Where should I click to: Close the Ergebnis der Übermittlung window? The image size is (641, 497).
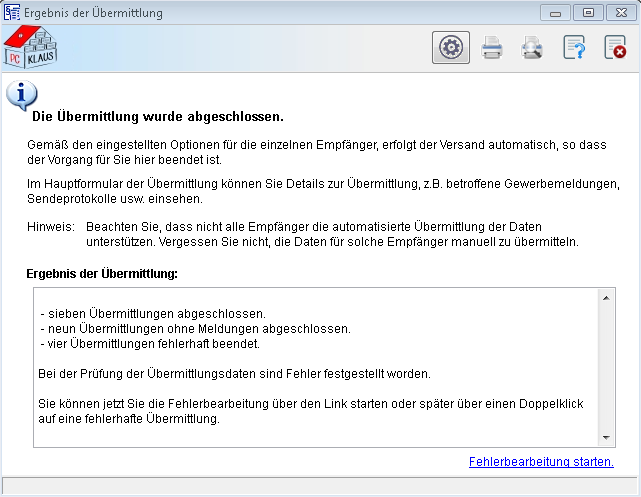tap(619, 13)
